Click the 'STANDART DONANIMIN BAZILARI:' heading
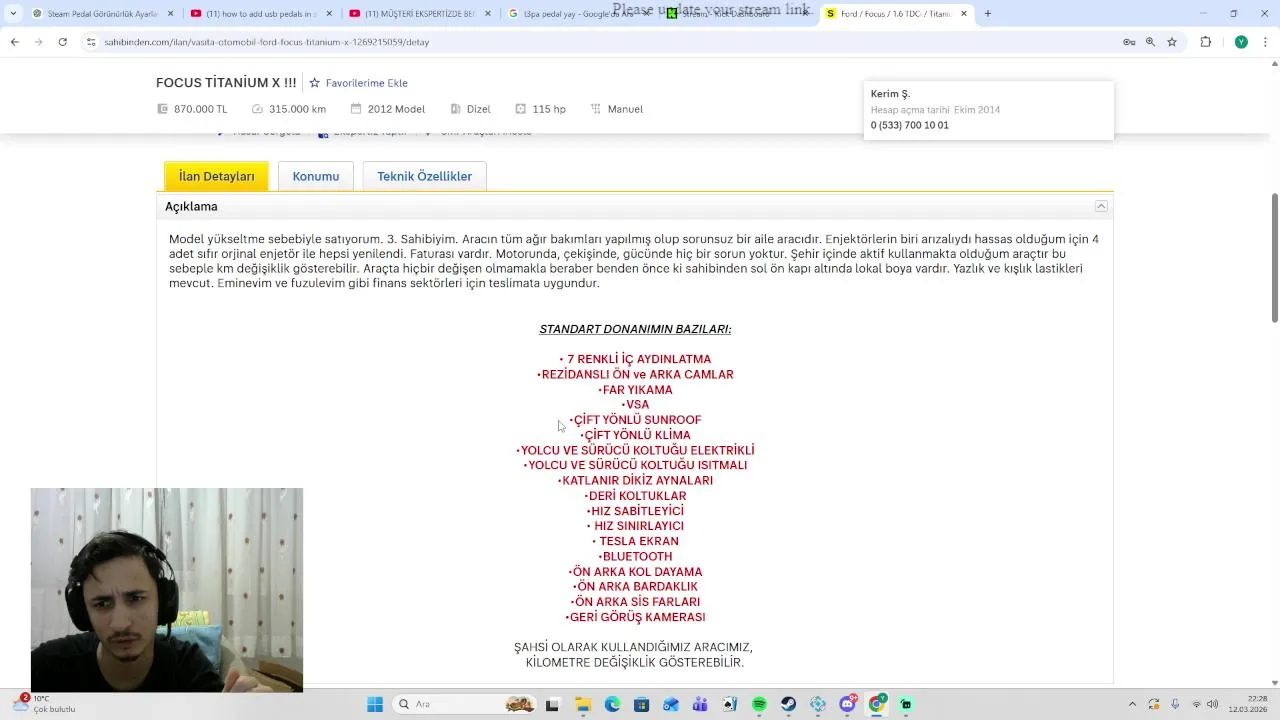This screenshot has height=720, width=1280. click(x=635, y=329)
